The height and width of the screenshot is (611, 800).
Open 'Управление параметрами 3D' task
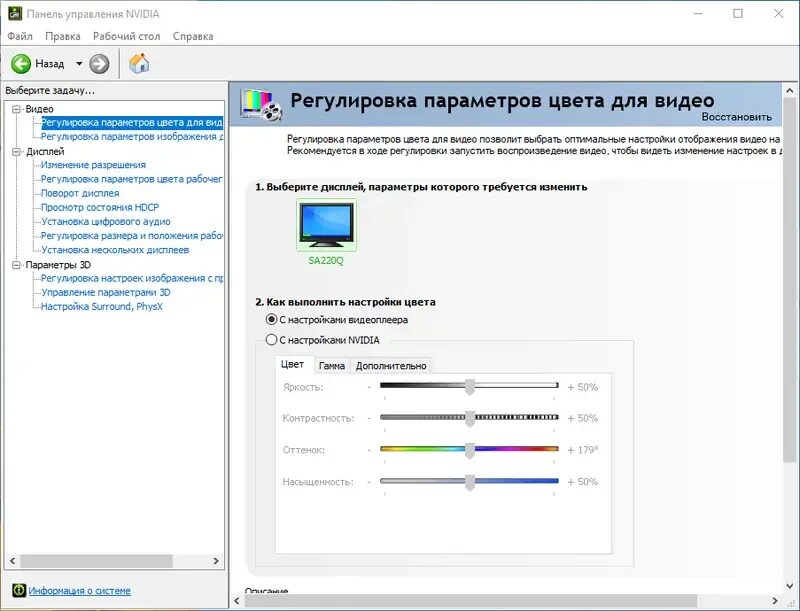click(106, 293)
